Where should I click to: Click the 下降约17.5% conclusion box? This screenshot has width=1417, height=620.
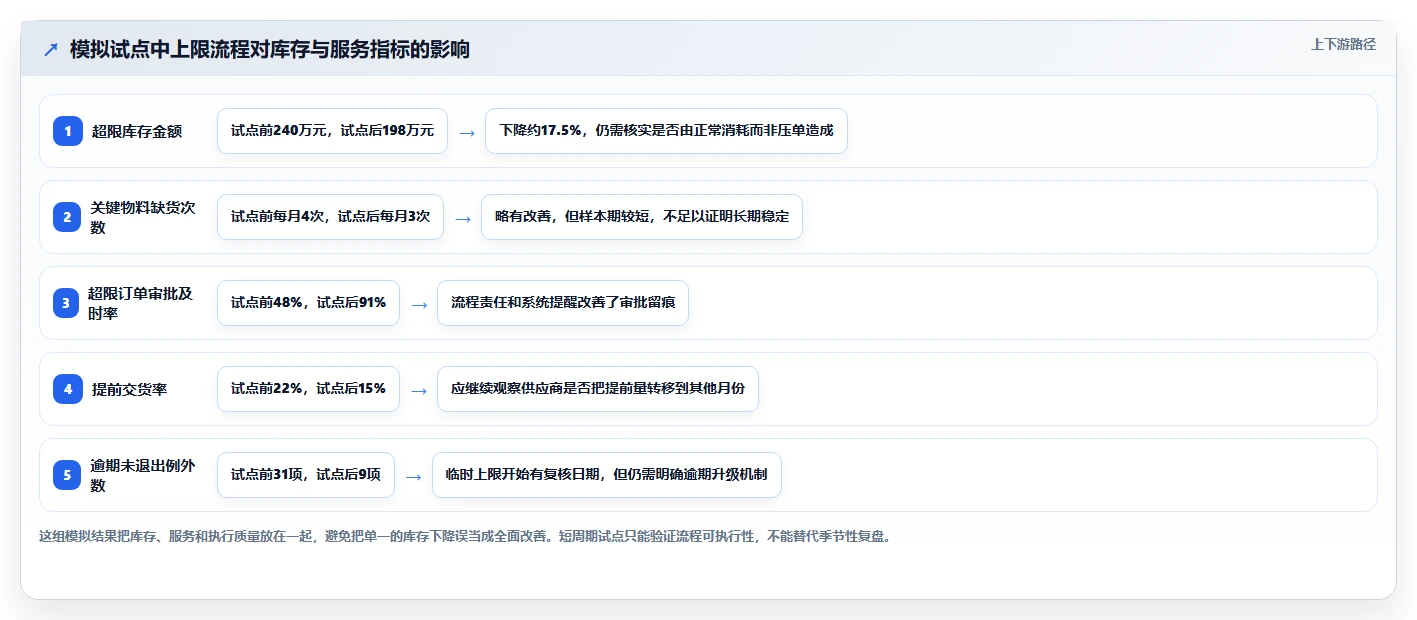tap(666, 131)
